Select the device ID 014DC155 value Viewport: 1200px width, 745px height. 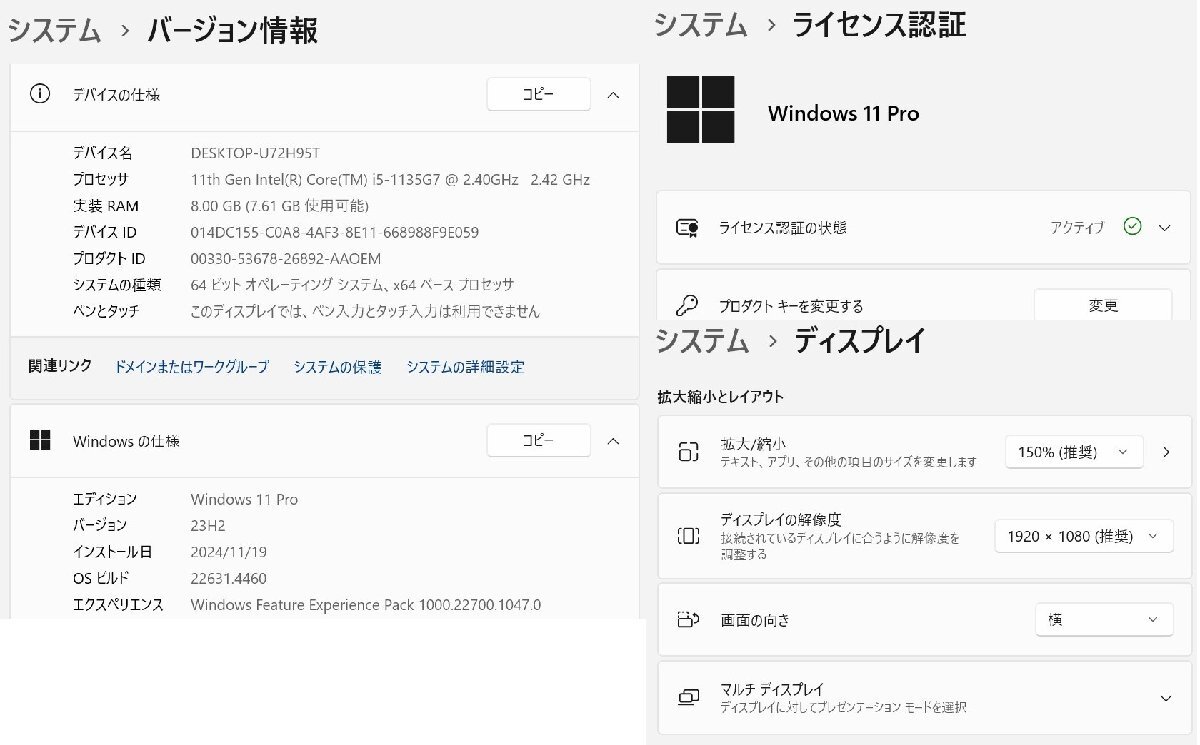coord(335,232)
